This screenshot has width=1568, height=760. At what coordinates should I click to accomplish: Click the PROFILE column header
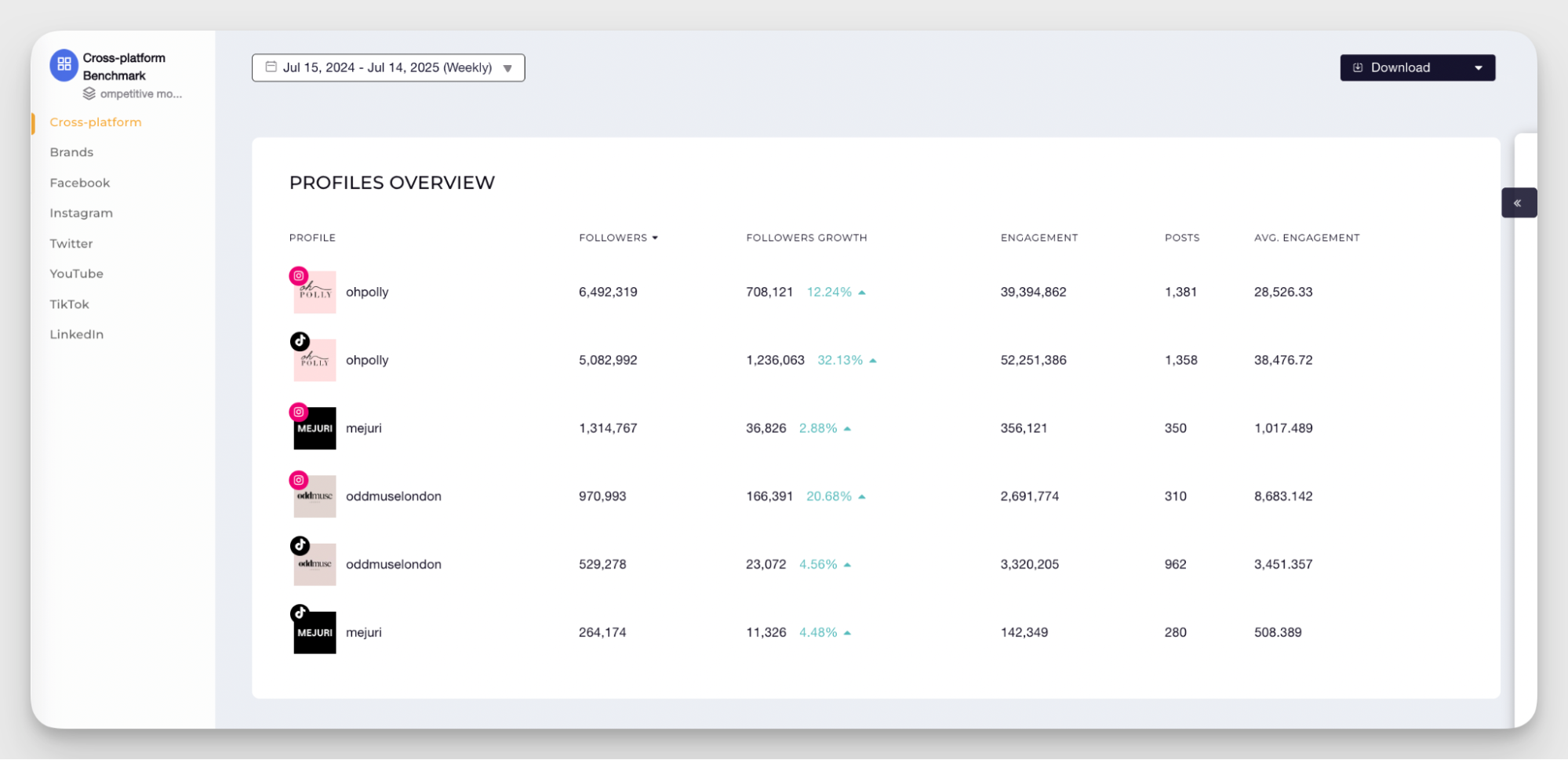pos(312,238)
